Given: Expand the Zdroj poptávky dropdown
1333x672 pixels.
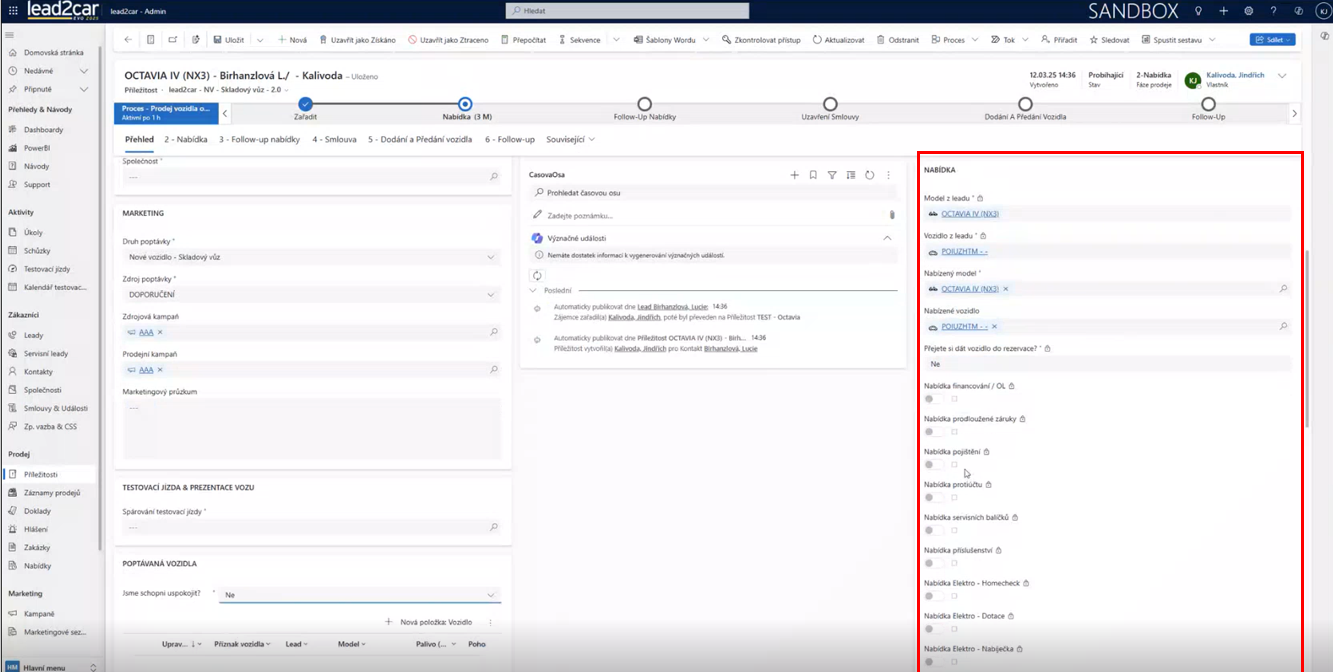Looking at the screenshot, I should pyautogui.click(x=491, y=295).
